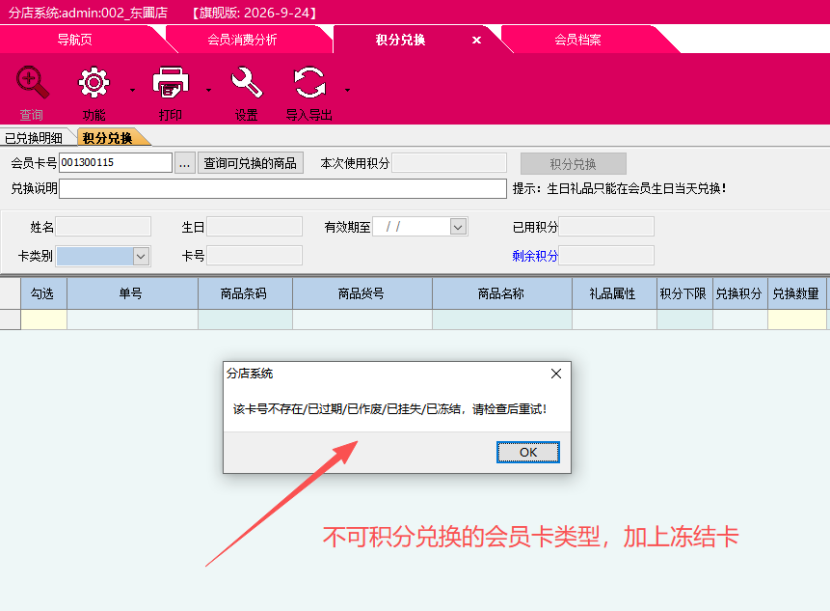Click the 商品货号 column header
Image resolution: width=830 pixels, height=611 pixels.
(x=362, y=294)
